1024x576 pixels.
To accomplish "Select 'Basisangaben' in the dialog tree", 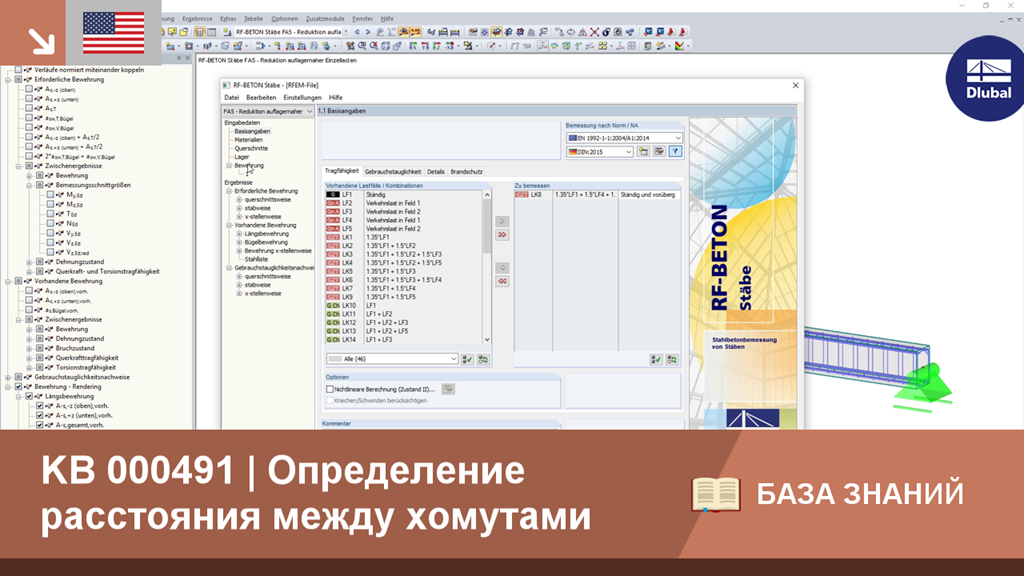I will (x=252, y=131).
